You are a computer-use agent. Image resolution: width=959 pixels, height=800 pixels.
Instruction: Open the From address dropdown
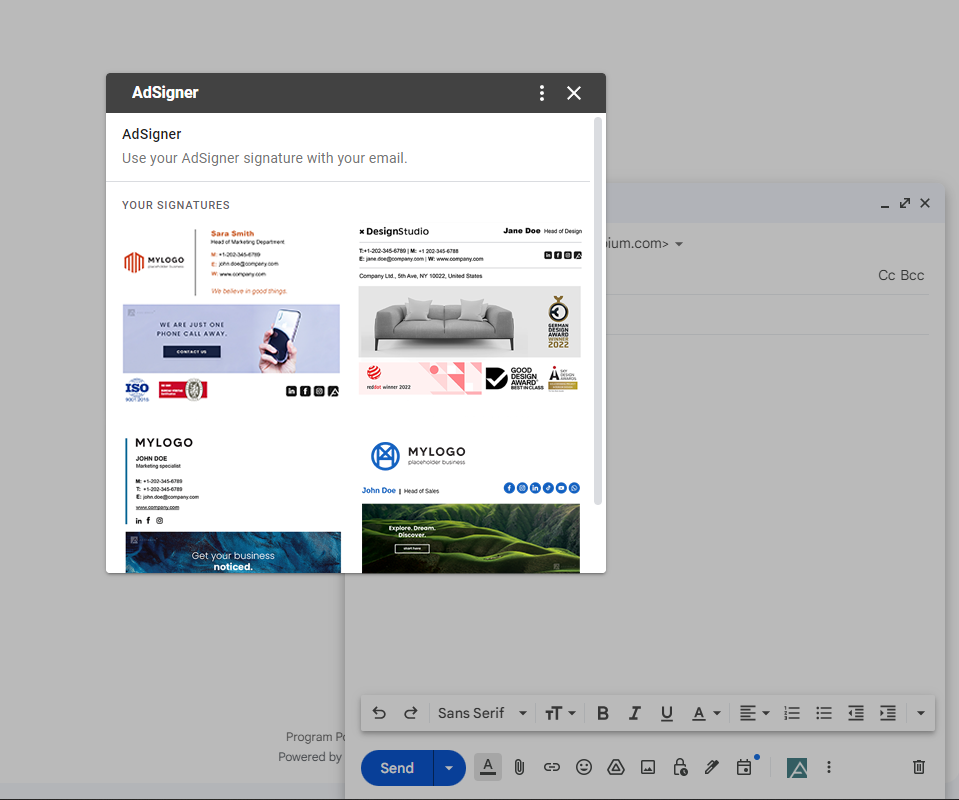pos(679,243)
